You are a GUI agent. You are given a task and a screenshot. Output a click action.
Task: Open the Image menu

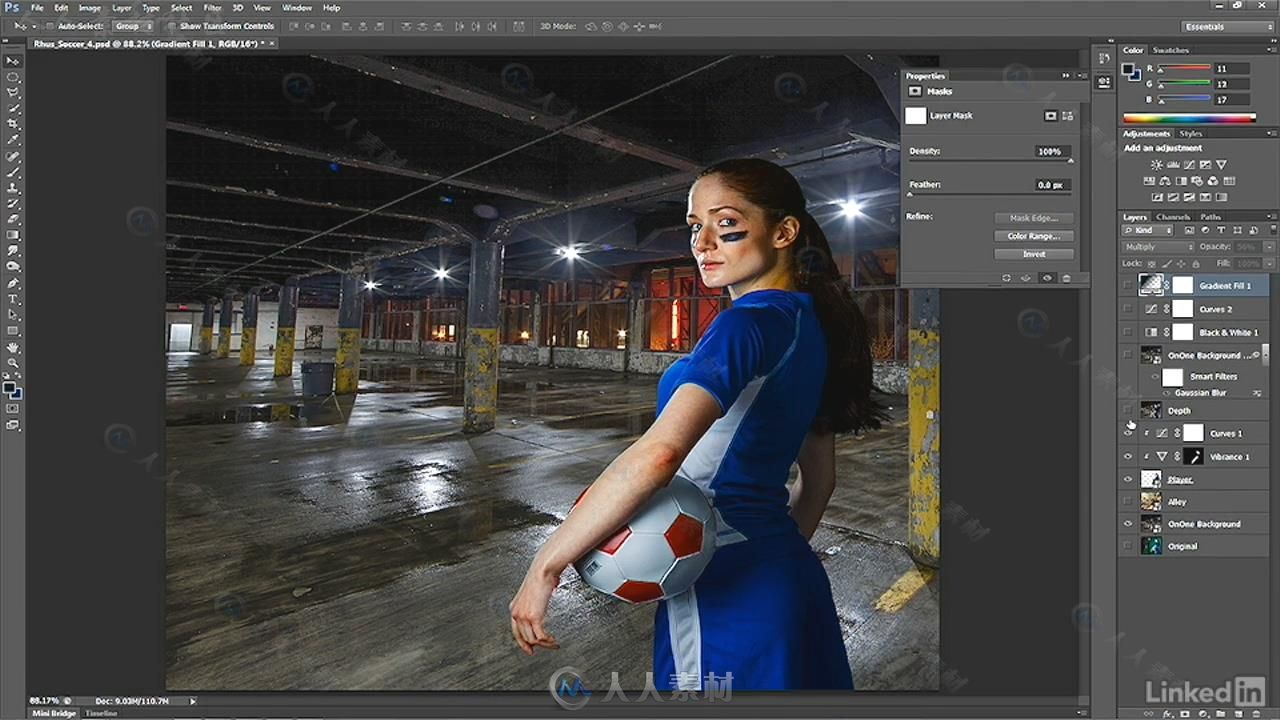click(90, 8)
